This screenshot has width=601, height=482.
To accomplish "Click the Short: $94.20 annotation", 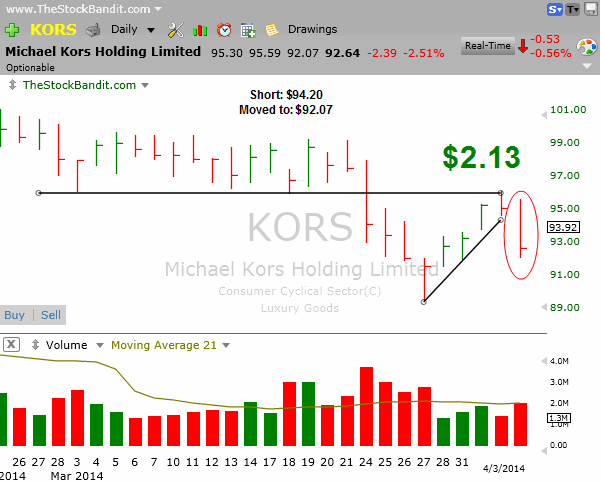I will click(286, 95).
